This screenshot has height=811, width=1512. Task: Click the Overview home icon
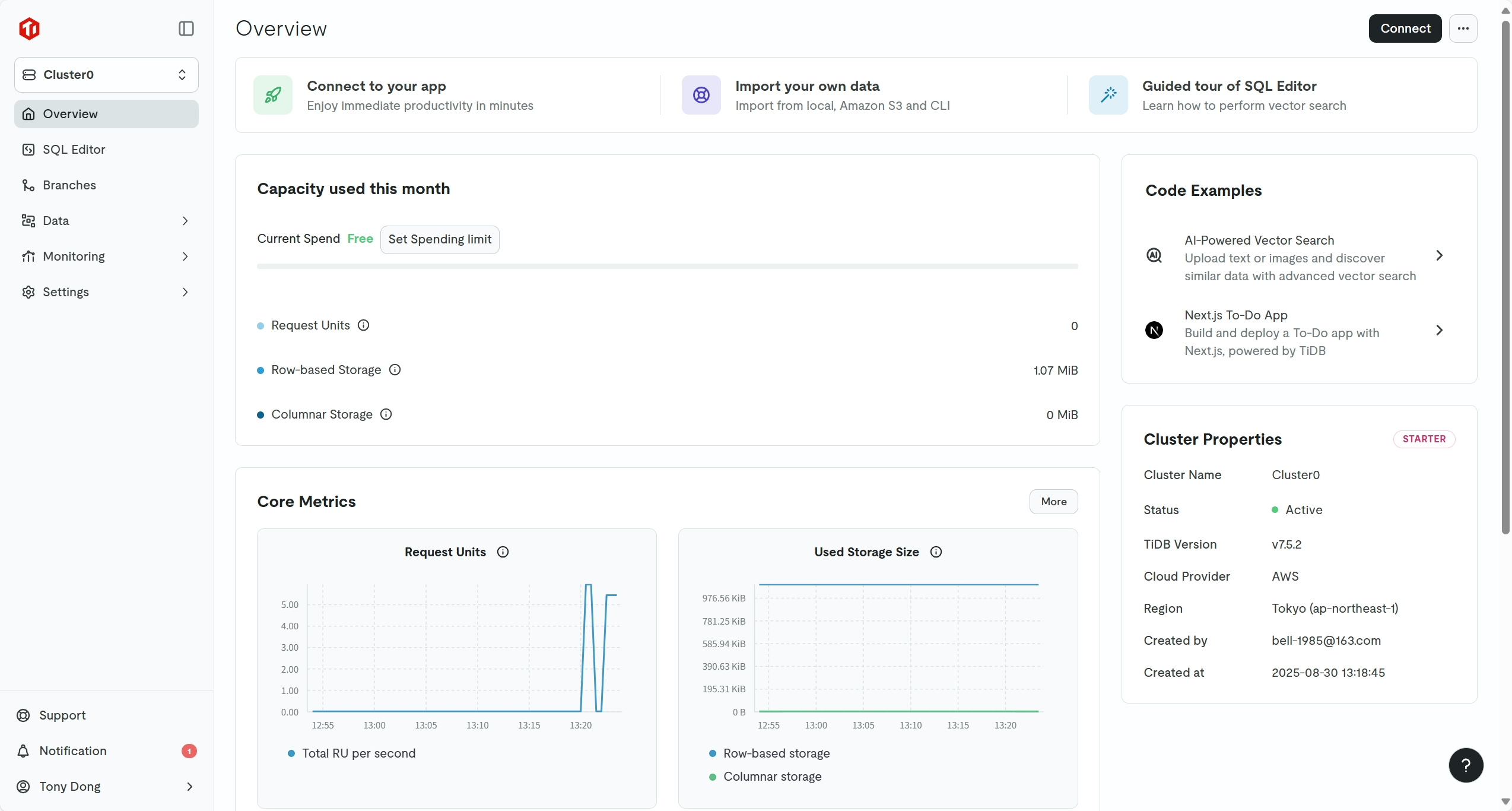point(28,114)
